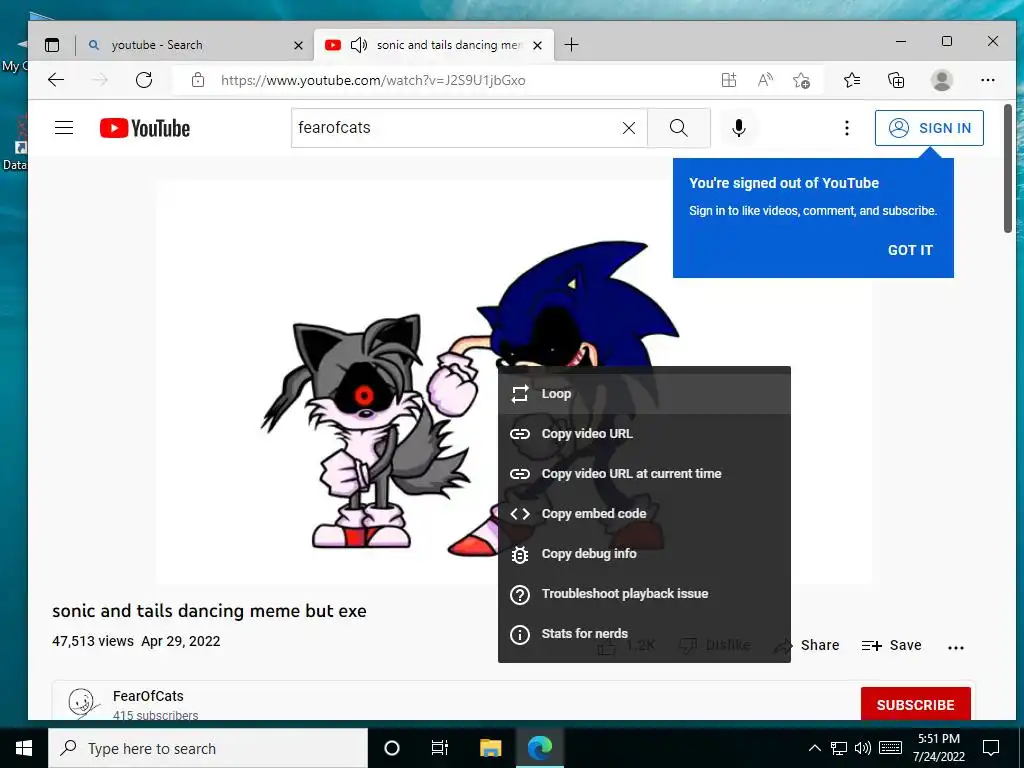Dismiss the tooltip with GOT IT
Viewport: 1024px width, 768px height.
tap(910, 250)
